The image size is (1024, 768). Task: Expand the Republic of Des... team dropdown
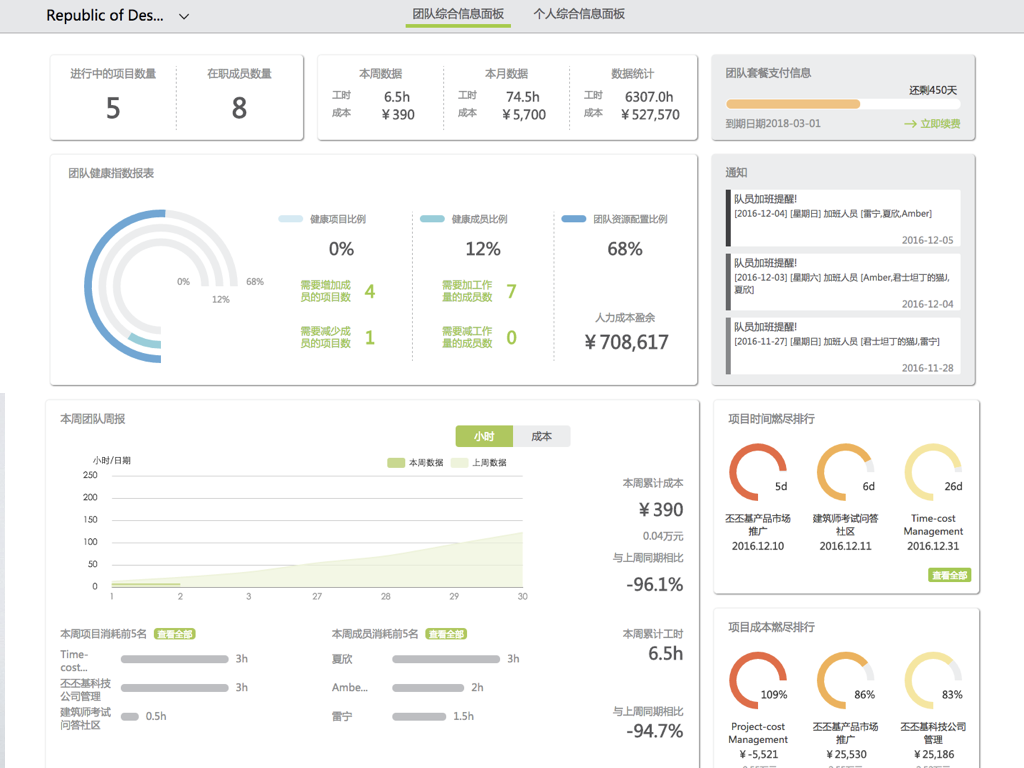tap(184, 16)
